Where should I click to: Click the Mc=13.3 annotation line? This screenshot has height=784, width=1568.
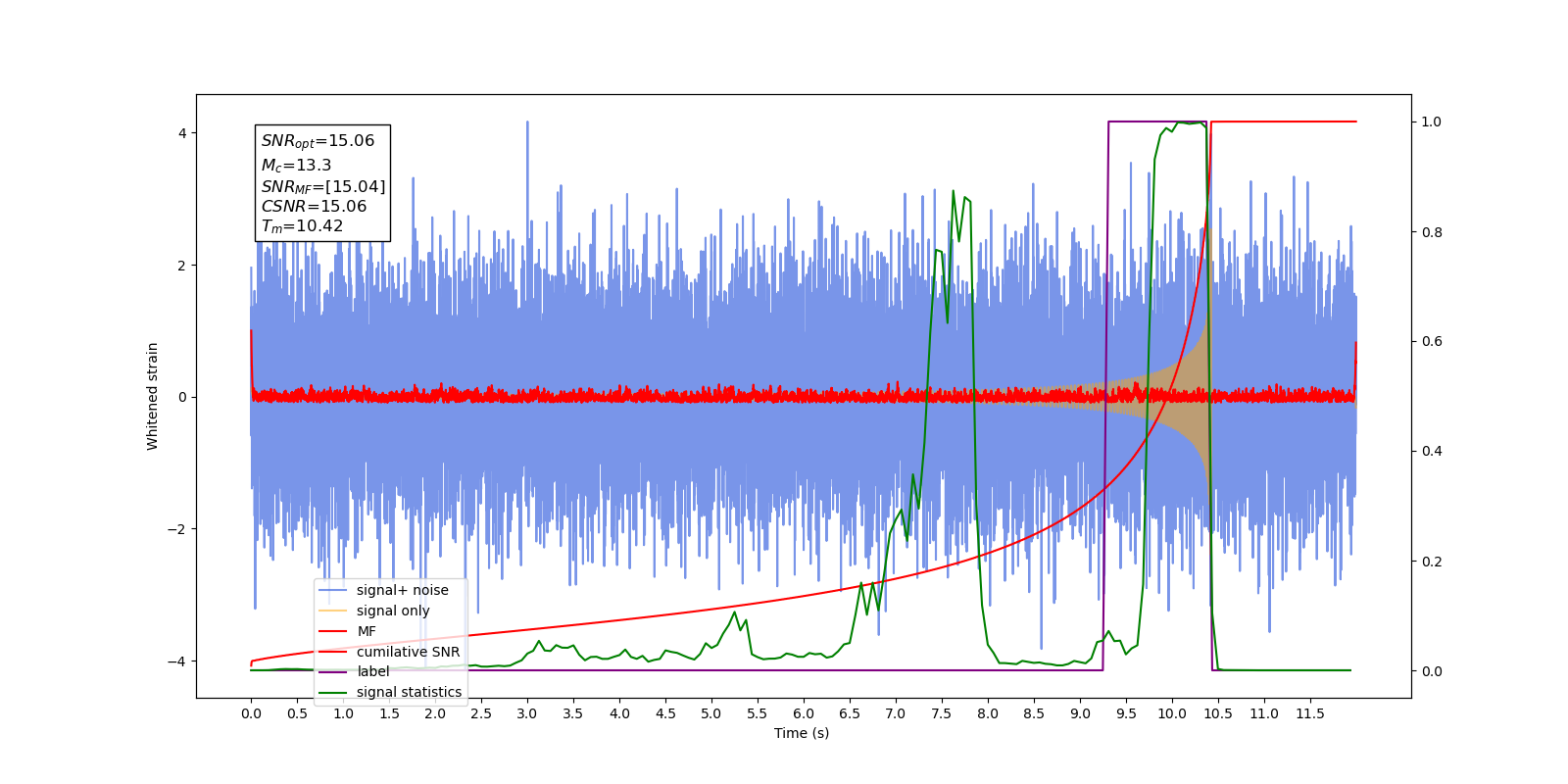point(296,166)
